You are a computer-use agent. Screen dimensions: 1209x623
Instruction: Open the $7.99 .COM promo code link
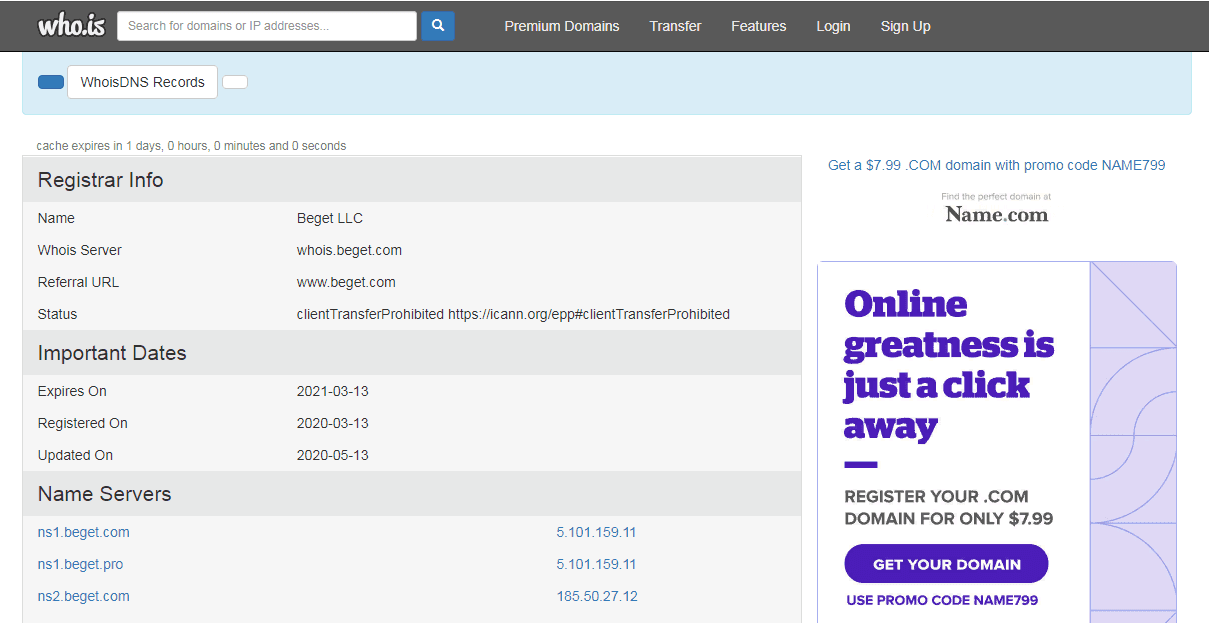(x=996, y=165)
